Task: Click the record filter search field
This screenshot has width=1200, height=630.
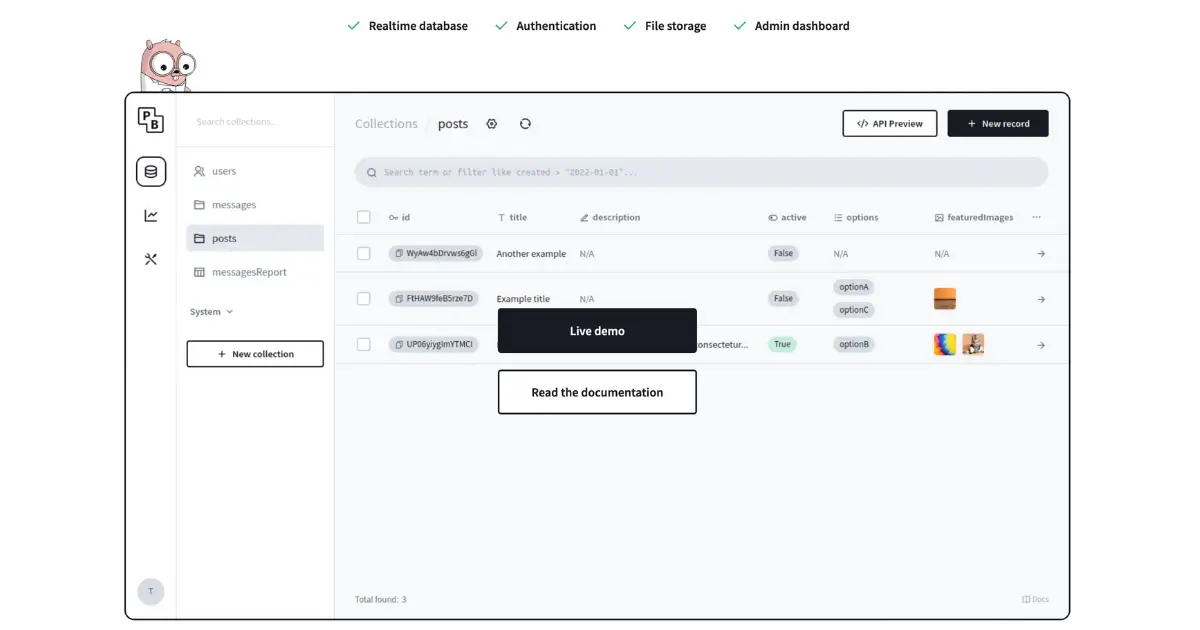Action: 700,171
